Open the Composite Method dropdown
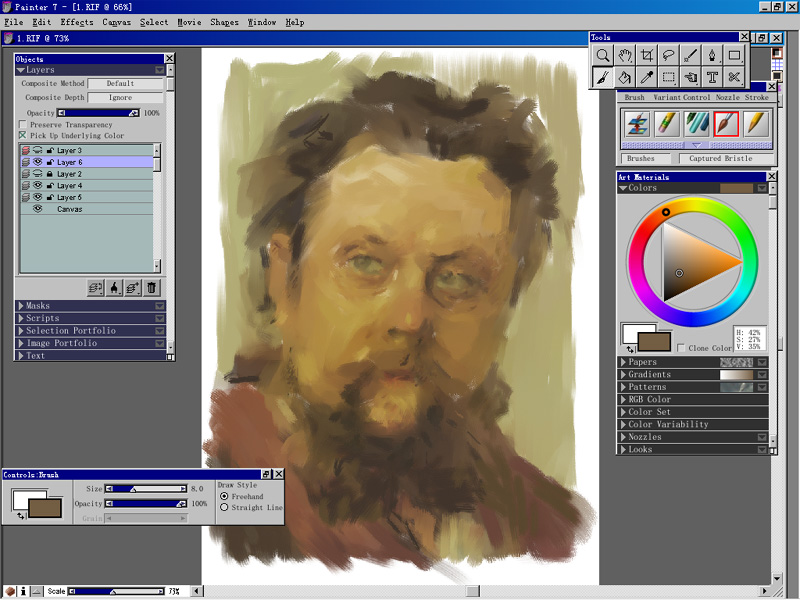The width and height of the screenshot is (800, 600). pos(126,83)
